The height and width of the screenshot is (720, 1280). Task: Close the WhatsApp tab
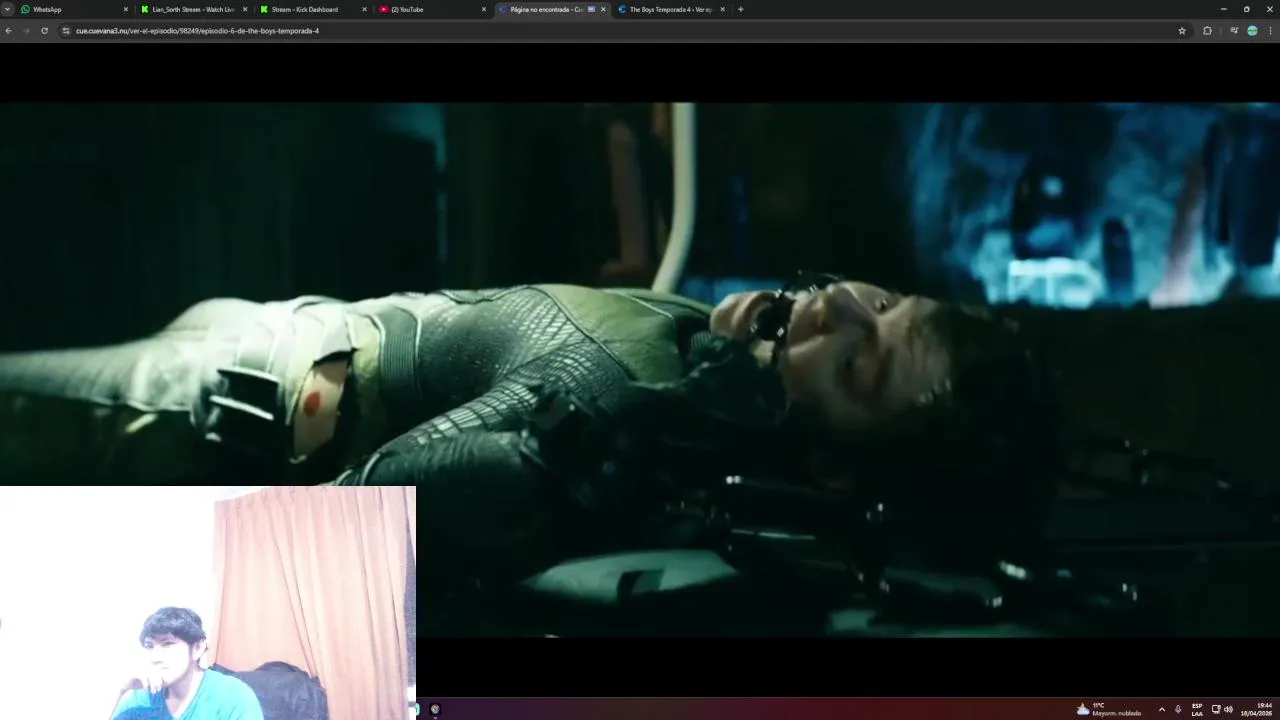coord(126,9)
